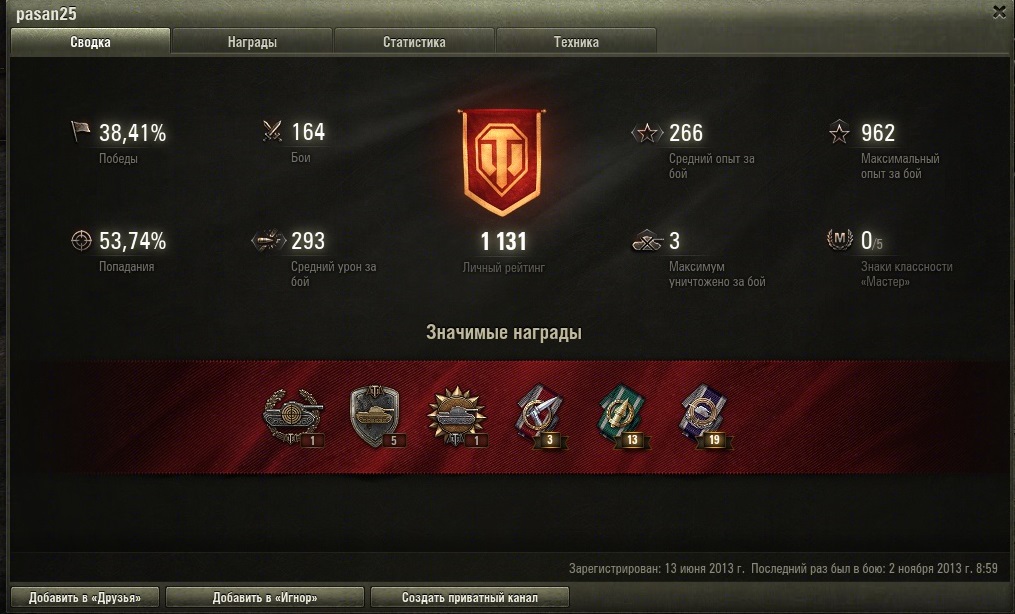The image size is (1015, 614).
Task: Click the average experience star icon
Action: (x=647, y=133)
